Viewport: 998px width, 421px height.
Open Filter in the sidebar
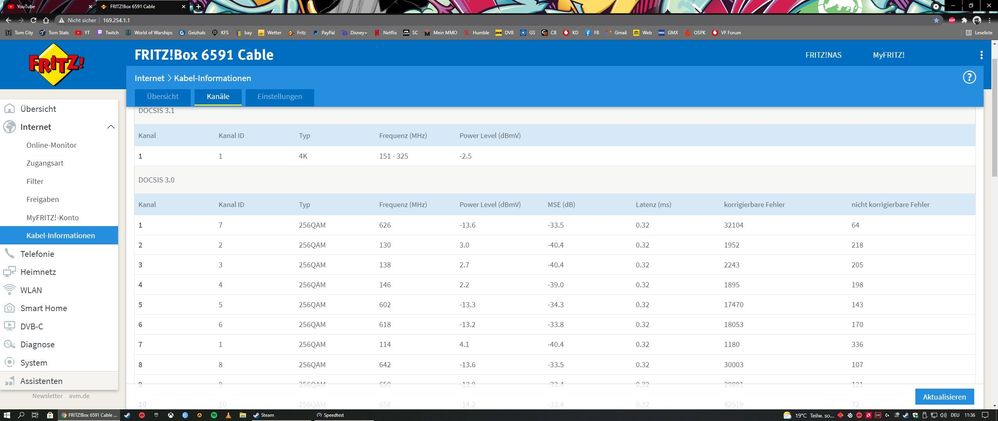point(34,182)
